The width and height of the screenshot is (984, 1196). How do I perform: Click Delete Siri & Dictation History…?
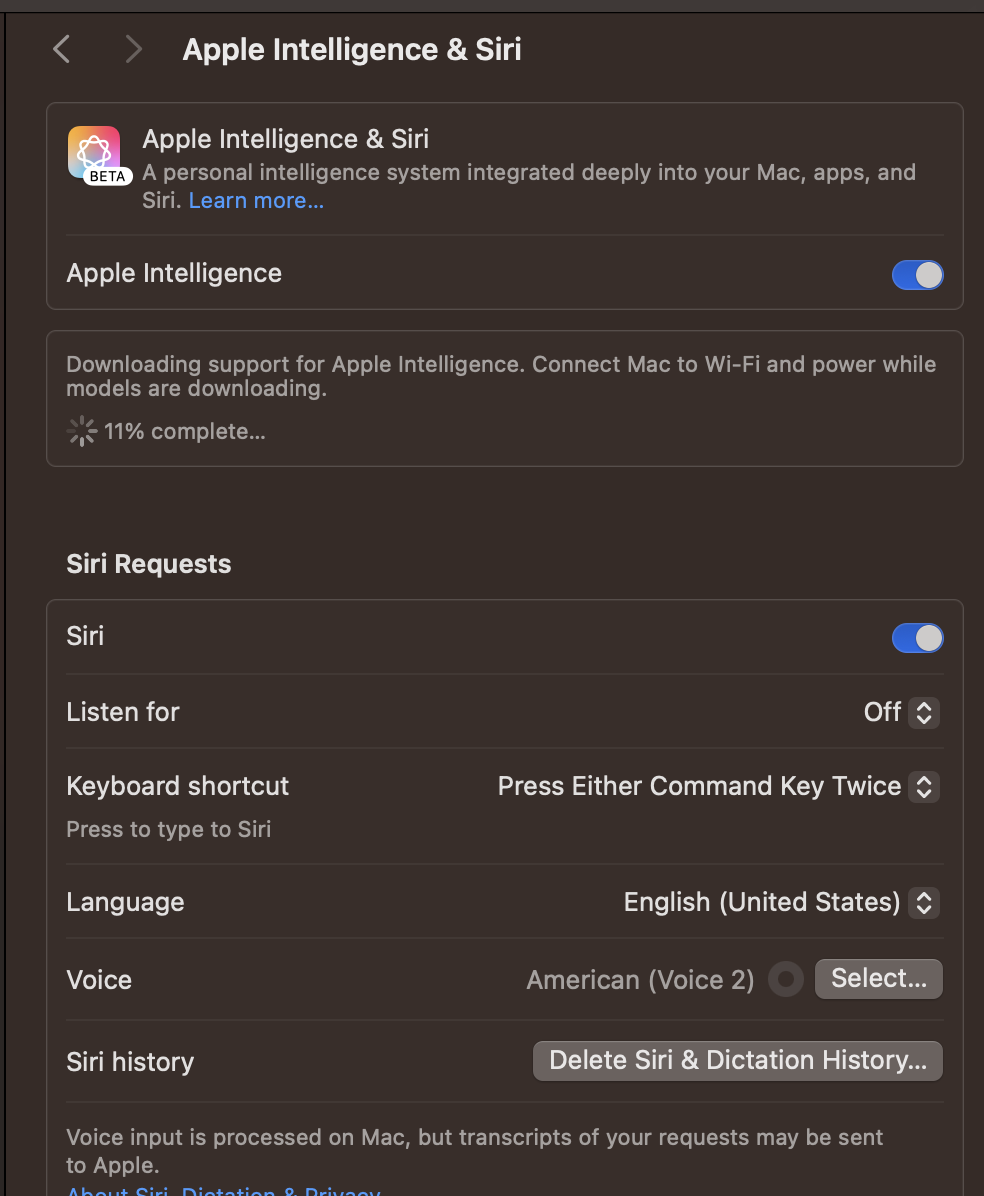coord(738,1061)
